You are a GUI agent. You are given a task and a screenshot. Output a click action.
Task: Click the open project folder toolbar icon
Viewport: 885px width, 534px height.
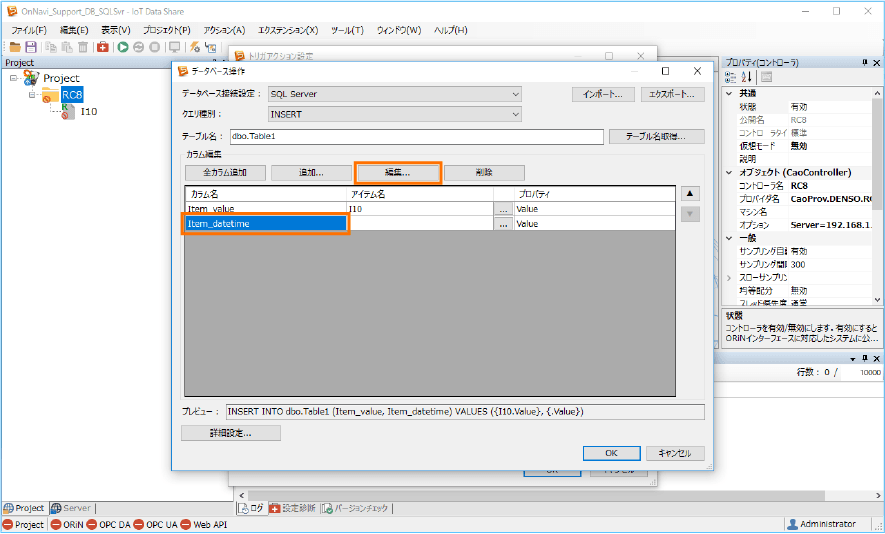15,47
